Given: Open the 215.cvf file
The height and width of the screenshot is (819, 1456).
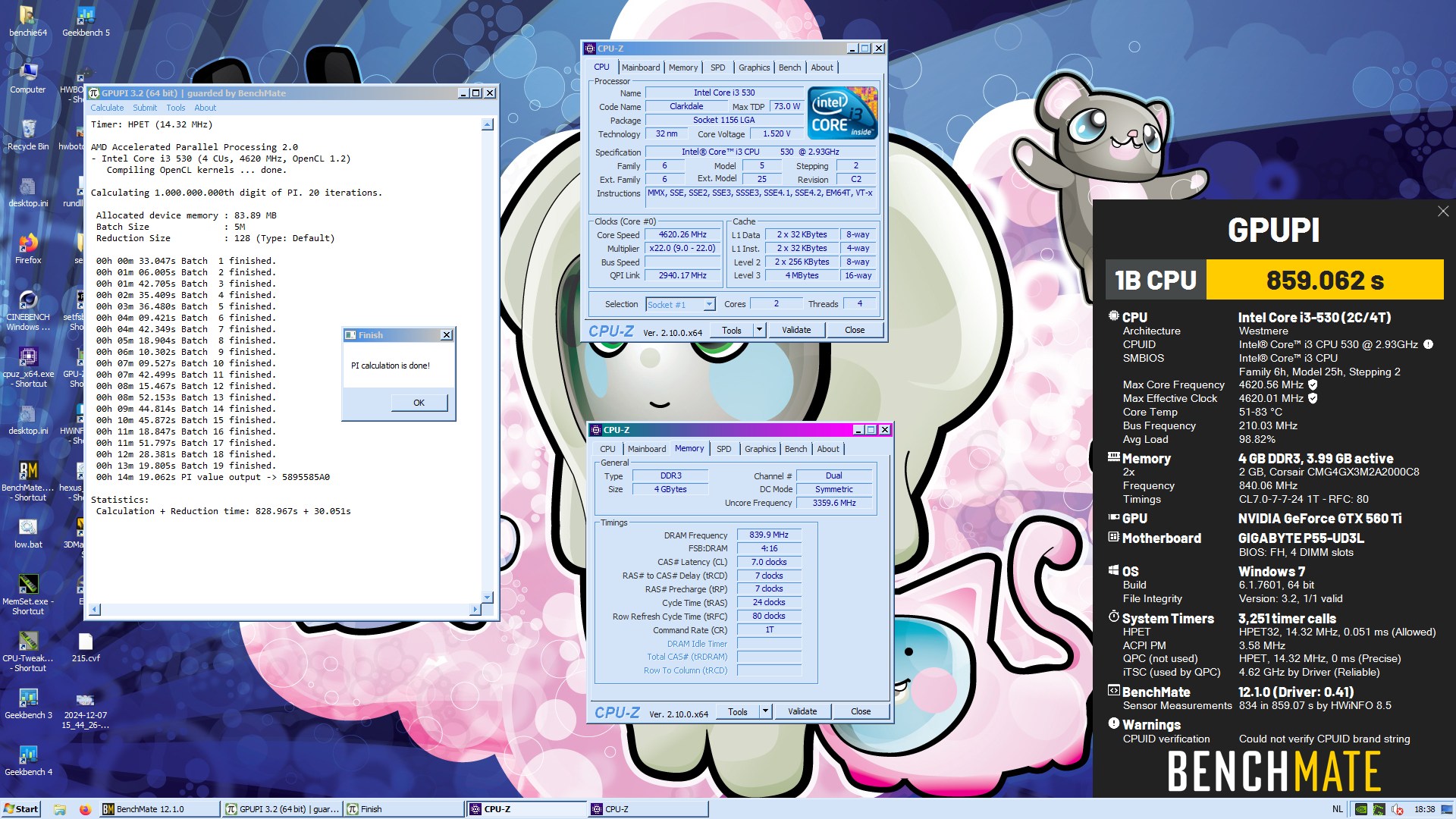Looking at the screenshot, I should (86, 647).
